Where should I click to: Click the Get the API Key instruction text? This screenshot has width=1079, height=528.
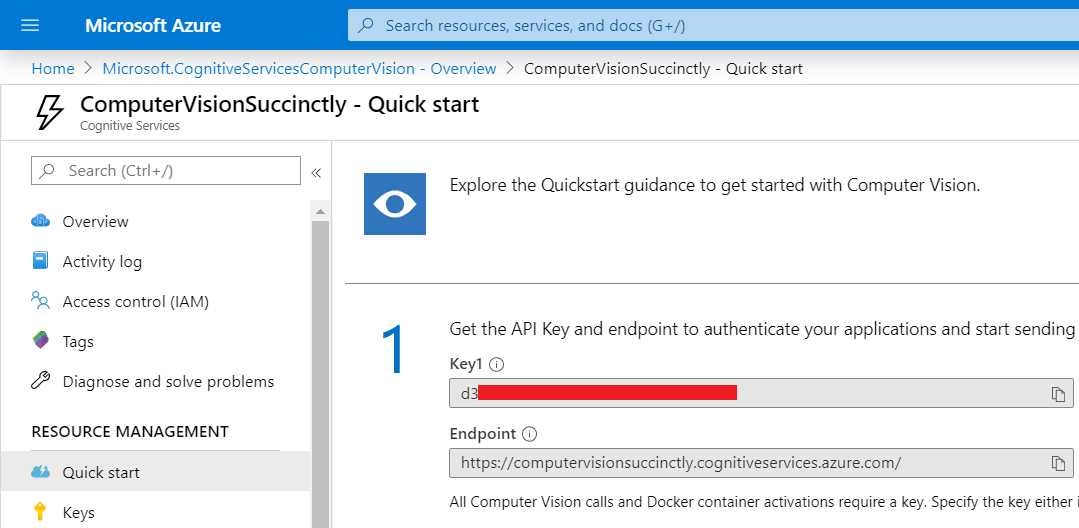pos(762,329)
